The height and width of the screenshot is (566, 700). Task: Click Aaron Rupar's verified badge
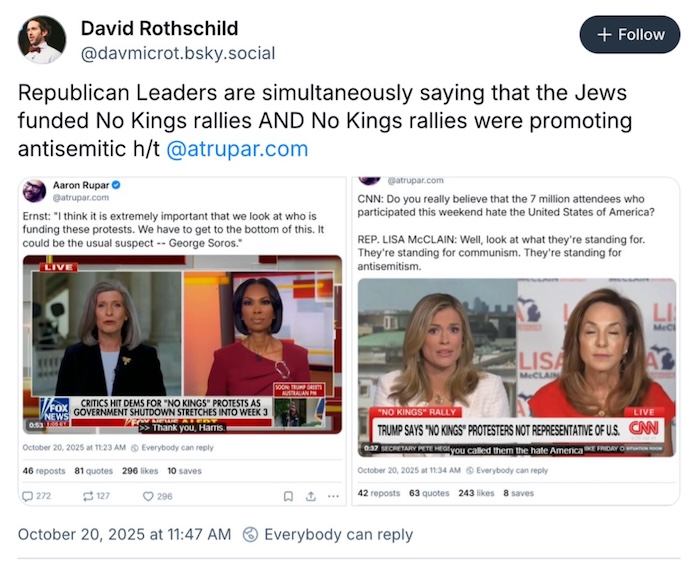coord(116,185)
